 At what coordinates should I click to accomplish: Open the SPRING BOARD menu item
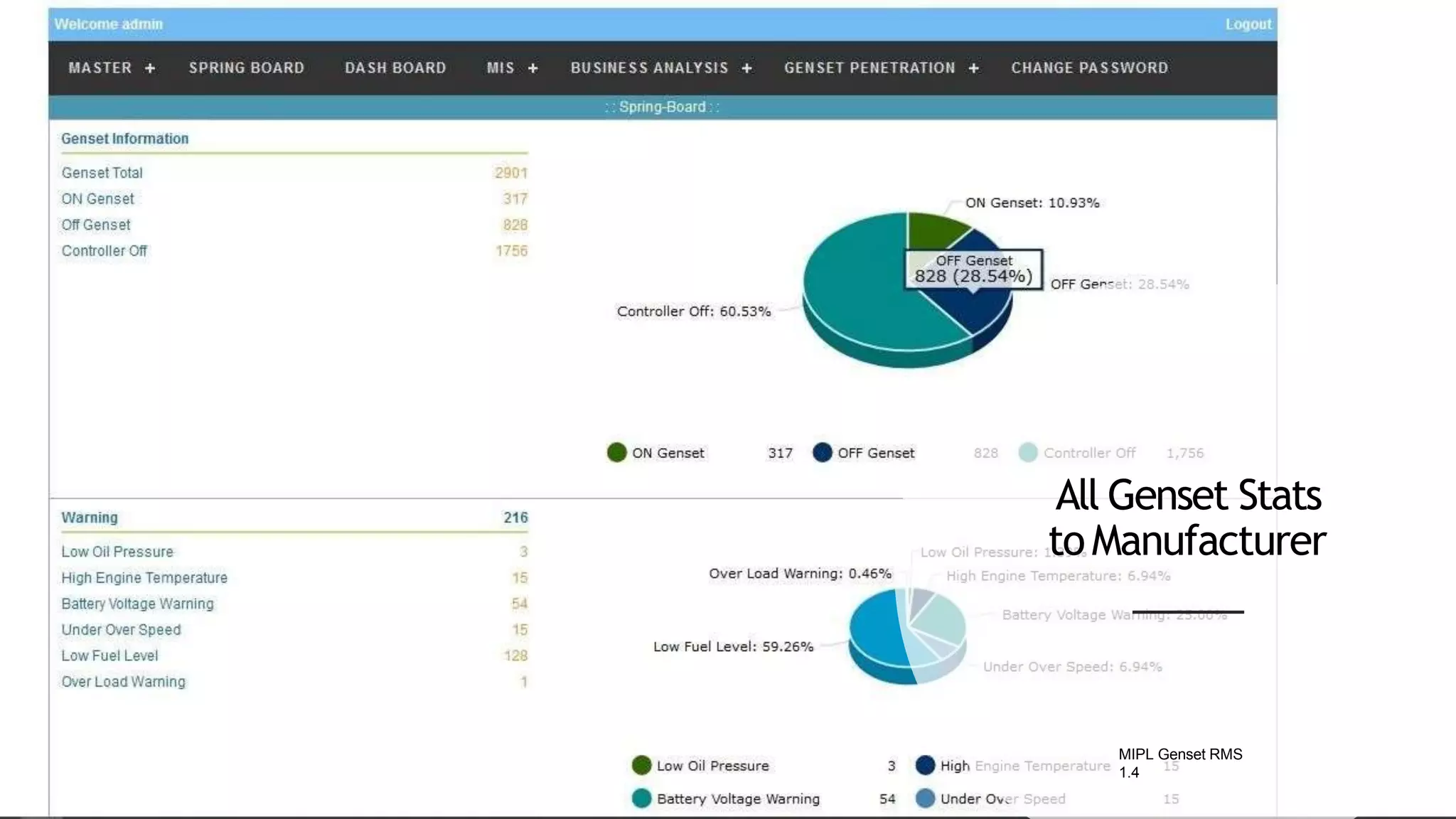tap(246, 68)
